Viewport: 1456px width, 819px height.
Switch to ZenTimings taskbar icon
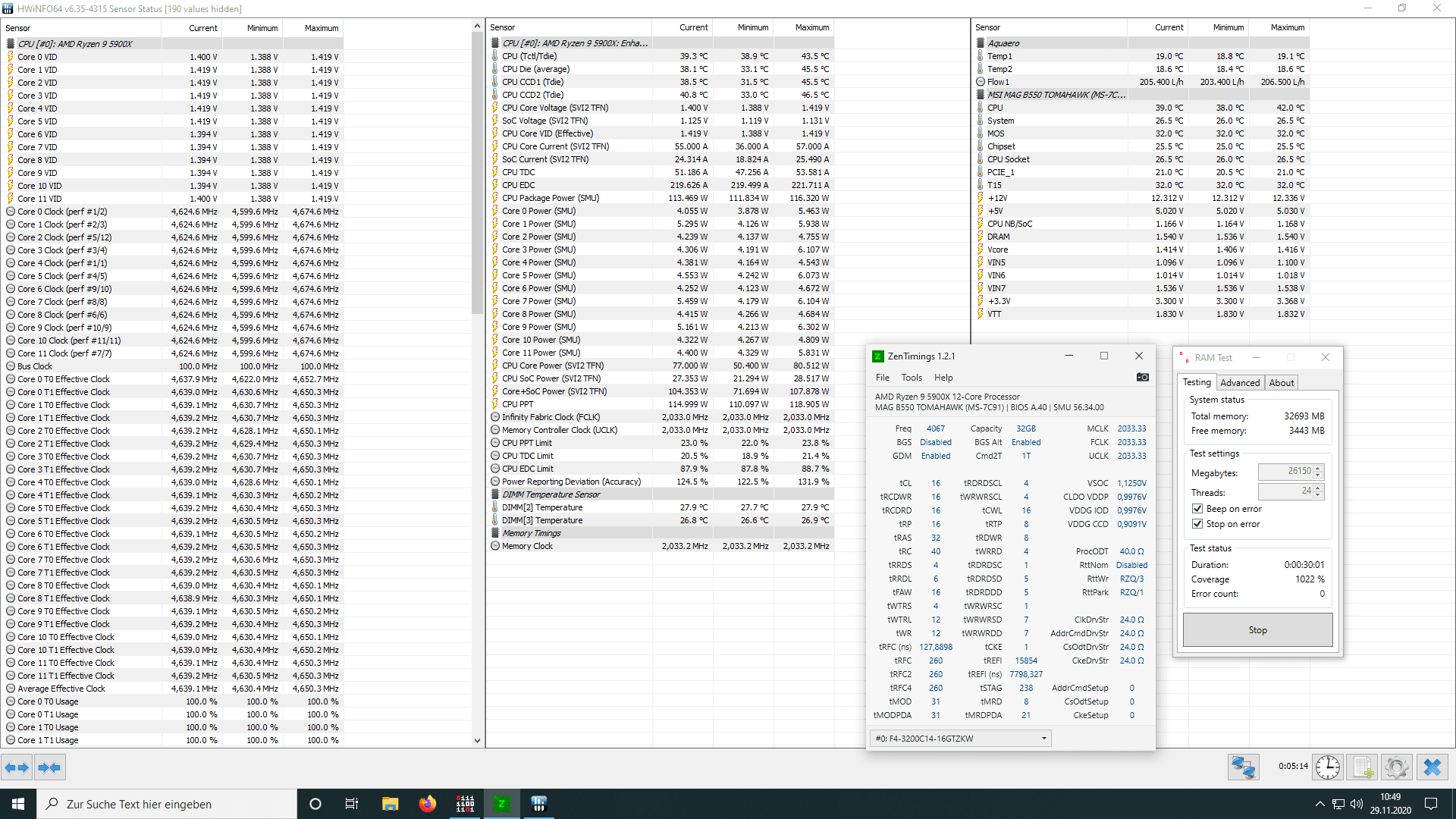pos(502,804)
